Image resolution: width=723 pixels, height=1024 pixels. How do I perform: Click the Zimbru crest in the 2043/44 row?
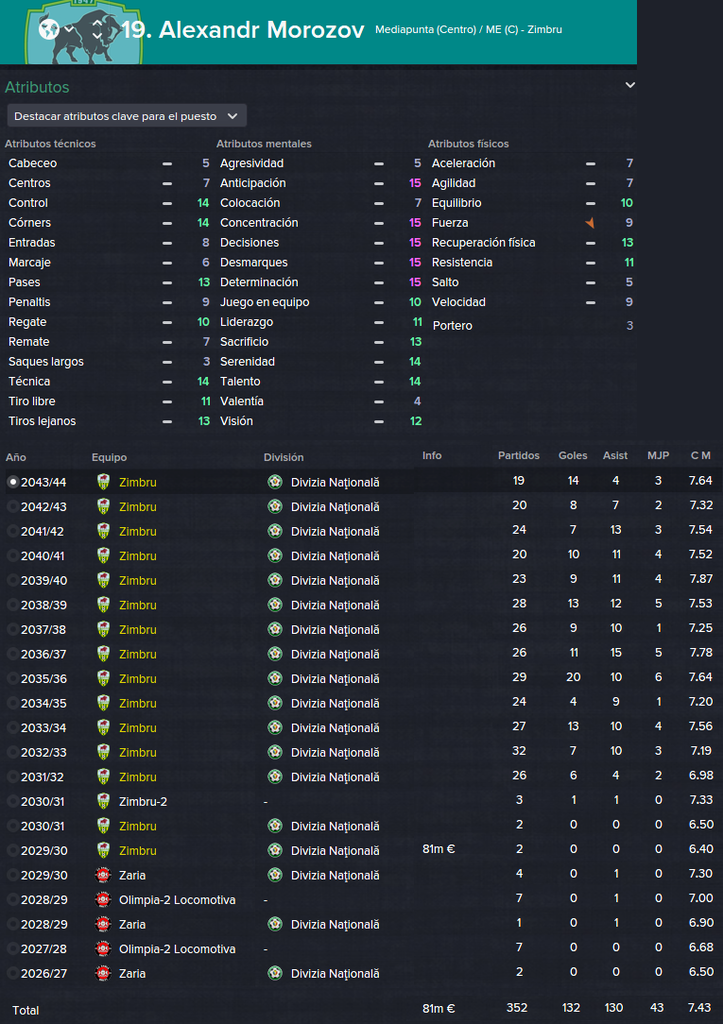103,481
